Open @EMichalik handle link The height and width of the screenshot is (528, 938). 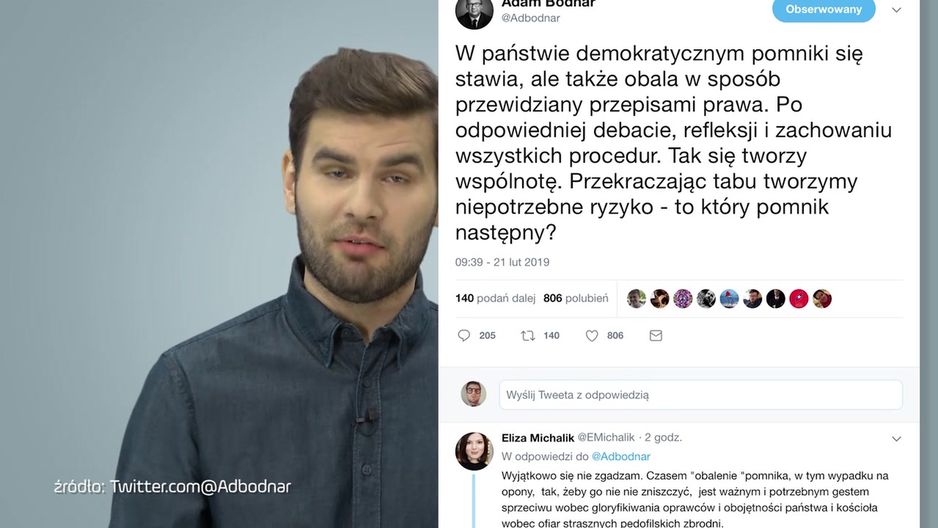point(605,437)
